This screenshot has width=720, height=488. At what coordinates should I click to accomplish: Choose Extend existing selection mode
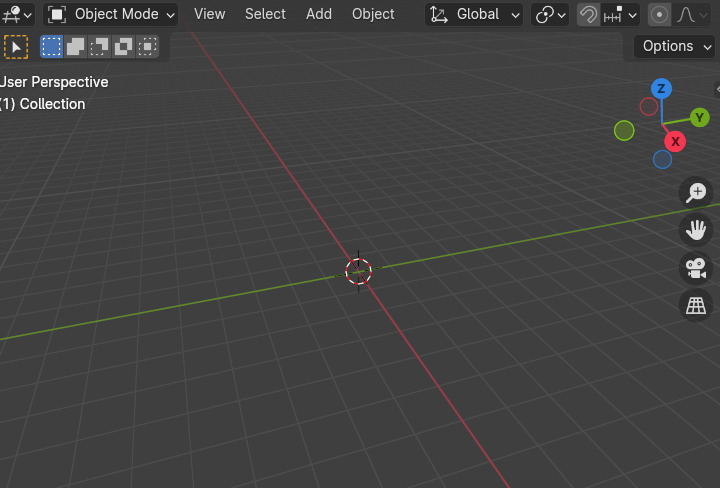75,46
